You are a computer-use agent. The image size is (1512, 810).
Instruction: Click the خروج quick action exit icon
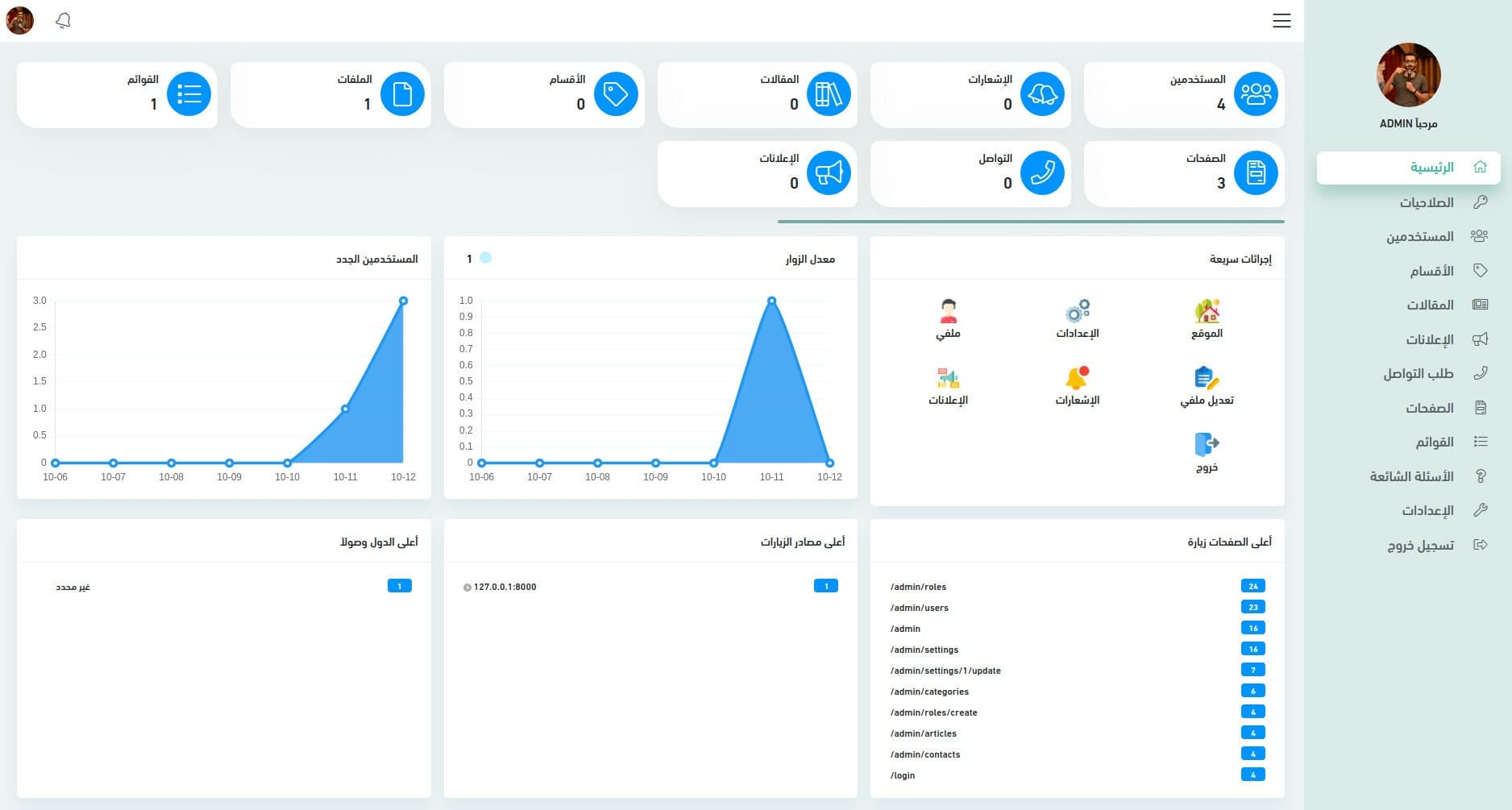click(x=1207, y=444)
